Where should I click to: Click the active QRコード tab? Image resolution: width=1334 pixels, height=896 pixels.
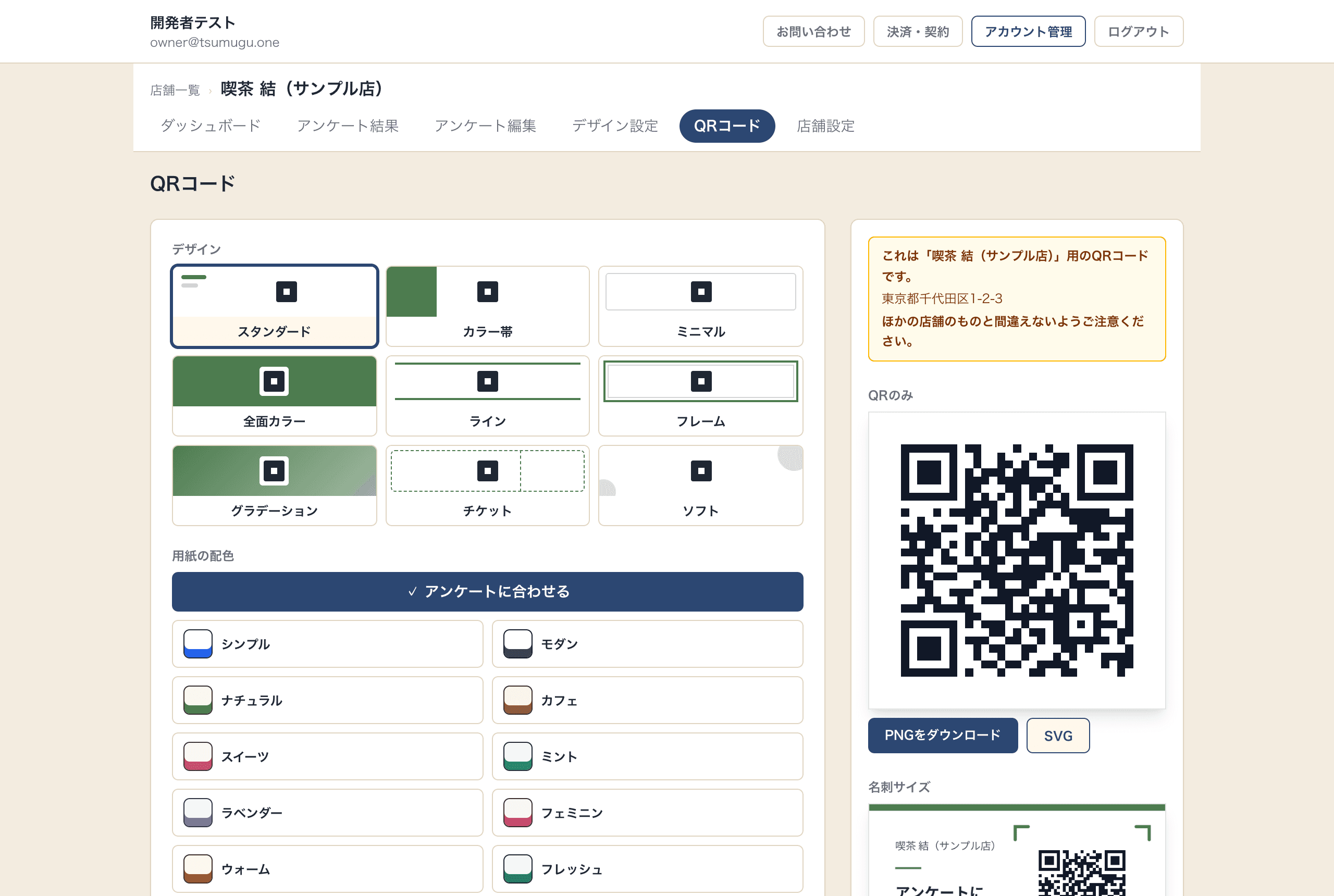(x=727, y=126)
